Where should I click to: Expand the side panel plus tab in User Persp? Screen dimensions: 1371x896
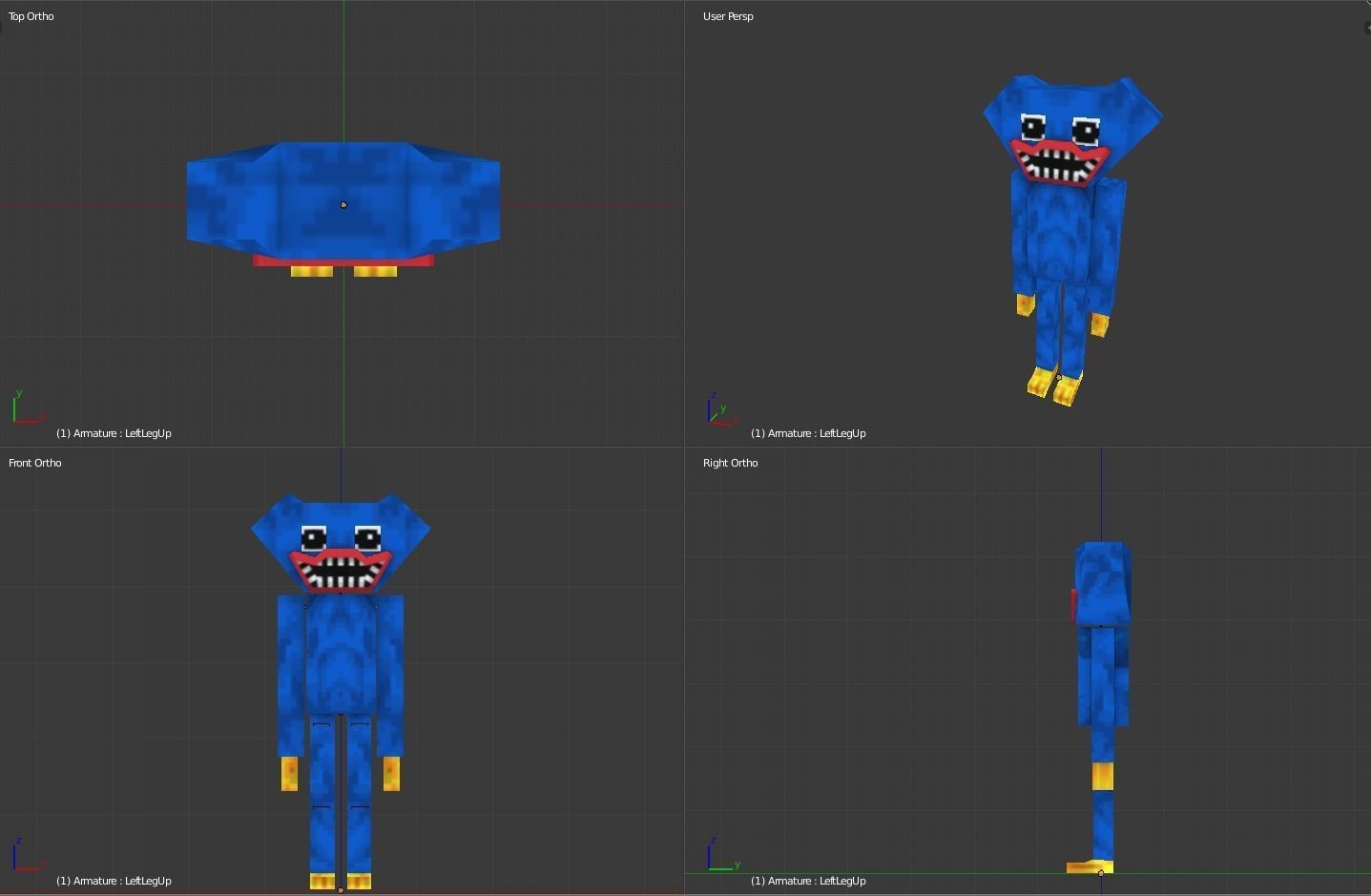[x=1367, y=27]
